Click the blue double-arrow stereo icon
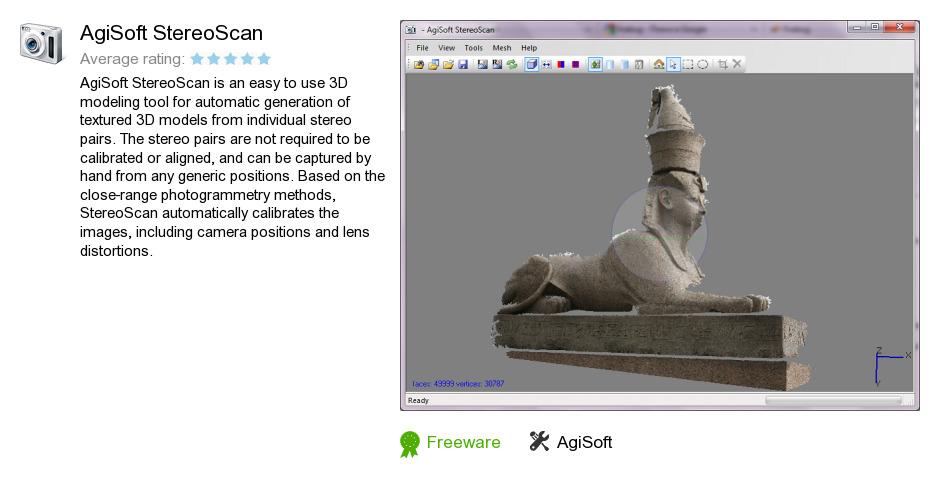Viewport: 940px width, 488px height. pos(546,64)
